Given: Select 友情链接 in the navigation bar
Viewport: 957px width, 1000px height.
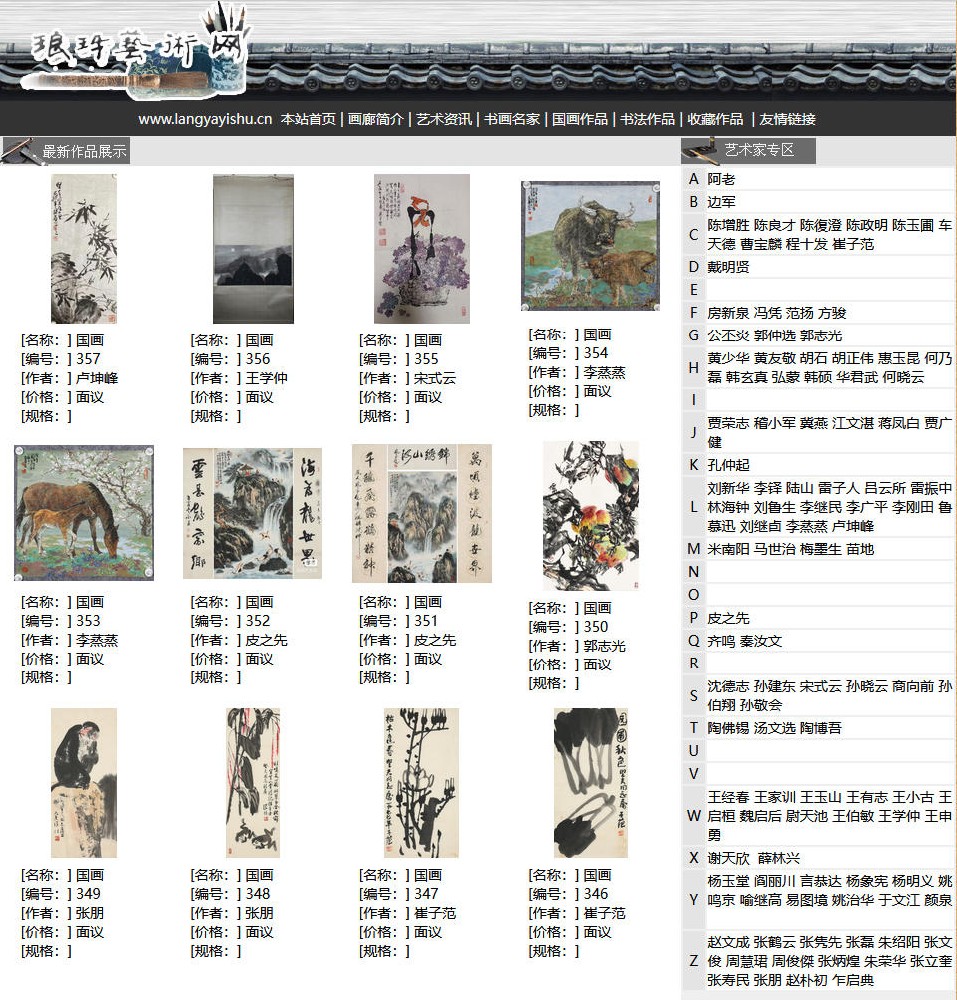Looking at the screenshot, I should tap(788, 119).
